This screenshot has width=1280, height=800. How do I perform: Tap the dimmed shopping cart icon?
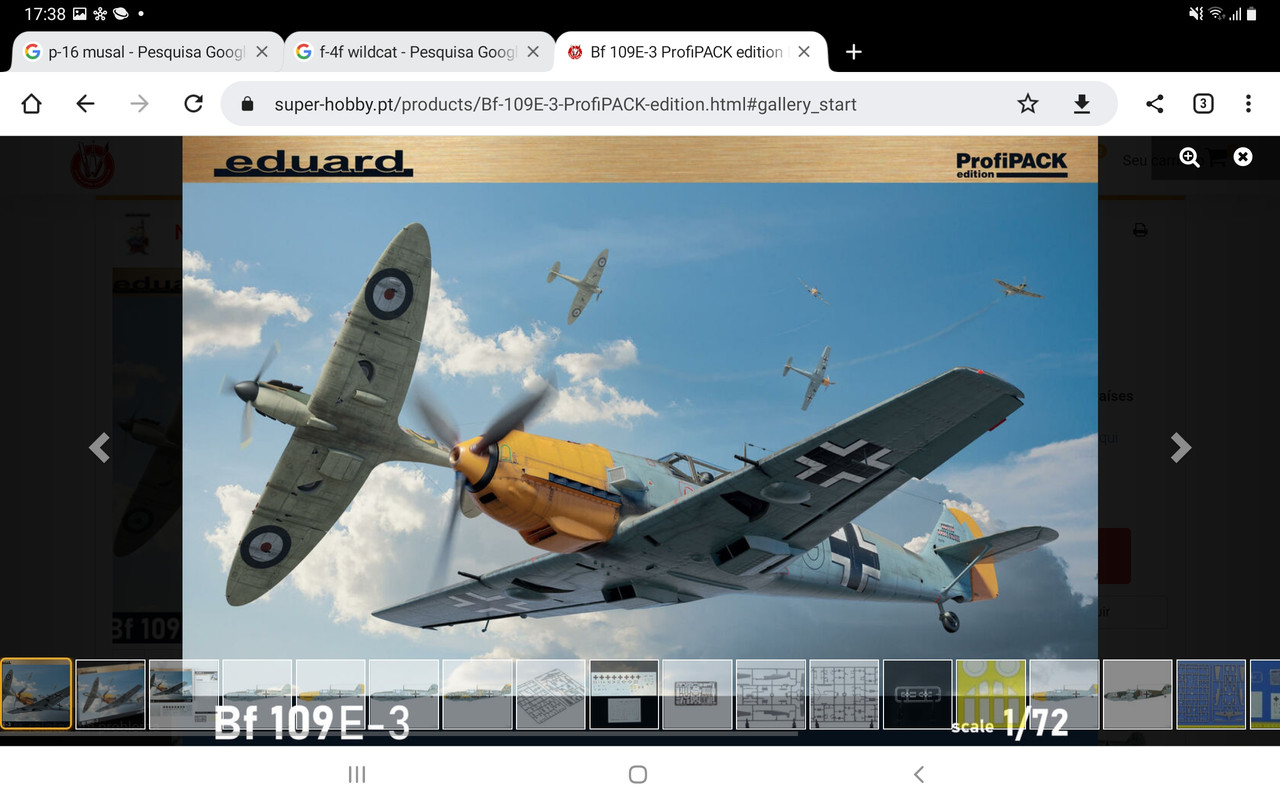point(1216,158)
